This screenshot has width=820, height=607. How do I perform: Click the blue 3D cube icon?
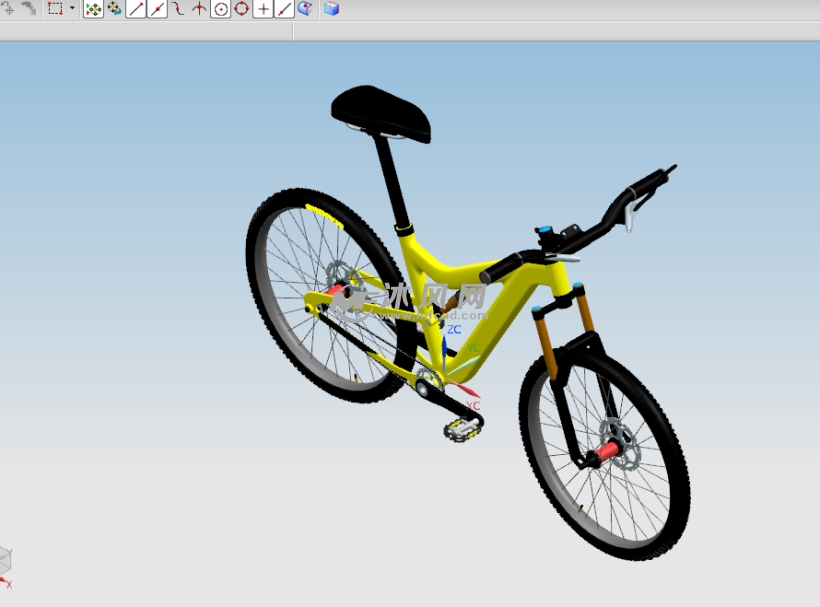tap(331, 9)
